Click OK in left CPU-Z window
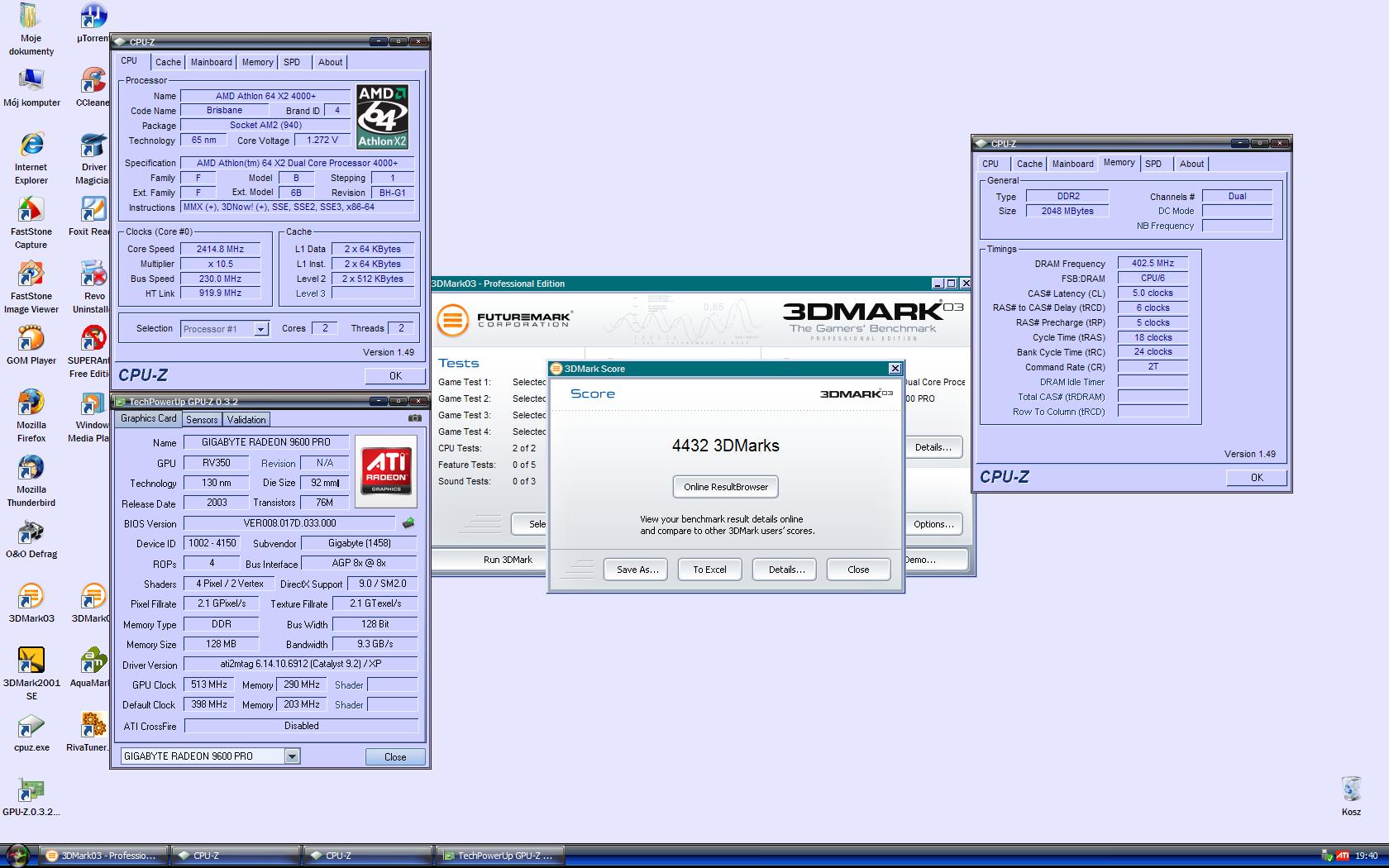 (x=395, y=375)
